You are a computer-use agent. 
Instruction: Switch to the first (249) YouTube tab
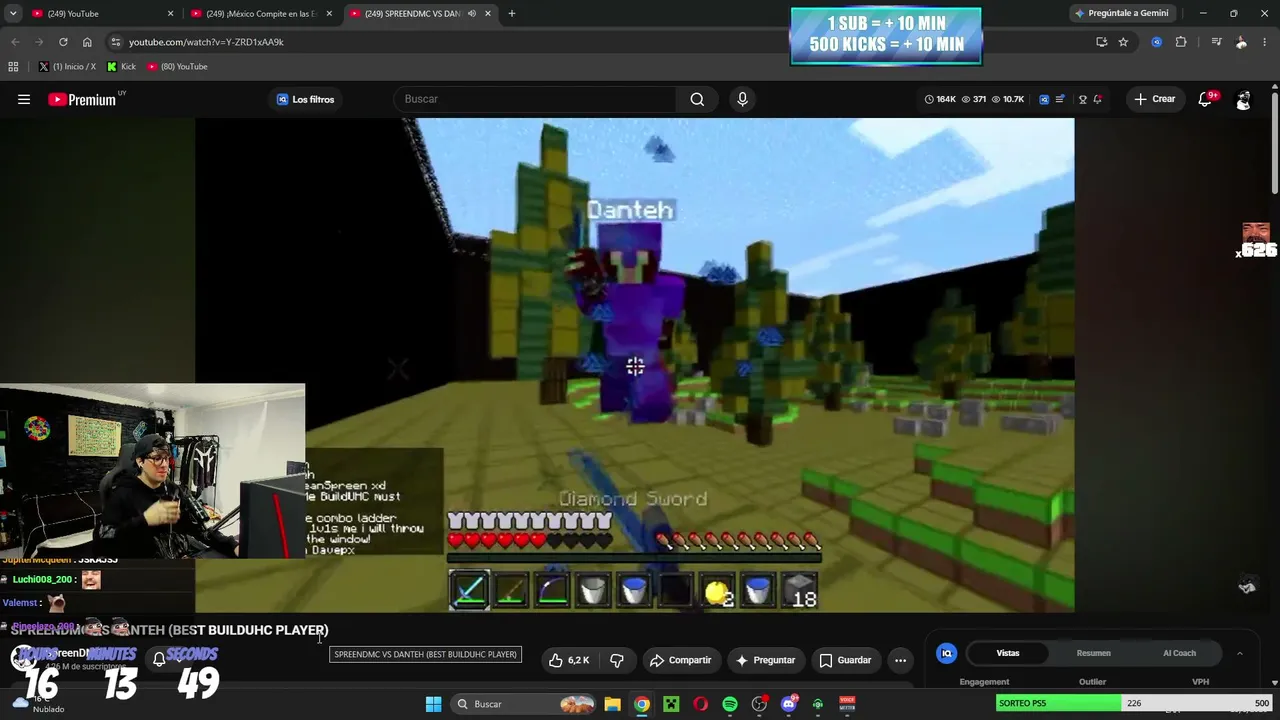click(100, 14)
